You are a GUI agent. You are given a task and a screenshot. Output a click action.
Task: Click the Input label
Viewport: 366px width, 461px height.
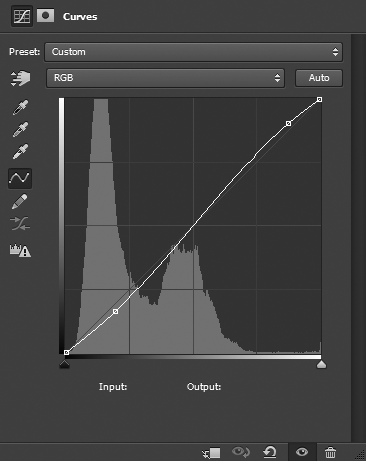113,387
